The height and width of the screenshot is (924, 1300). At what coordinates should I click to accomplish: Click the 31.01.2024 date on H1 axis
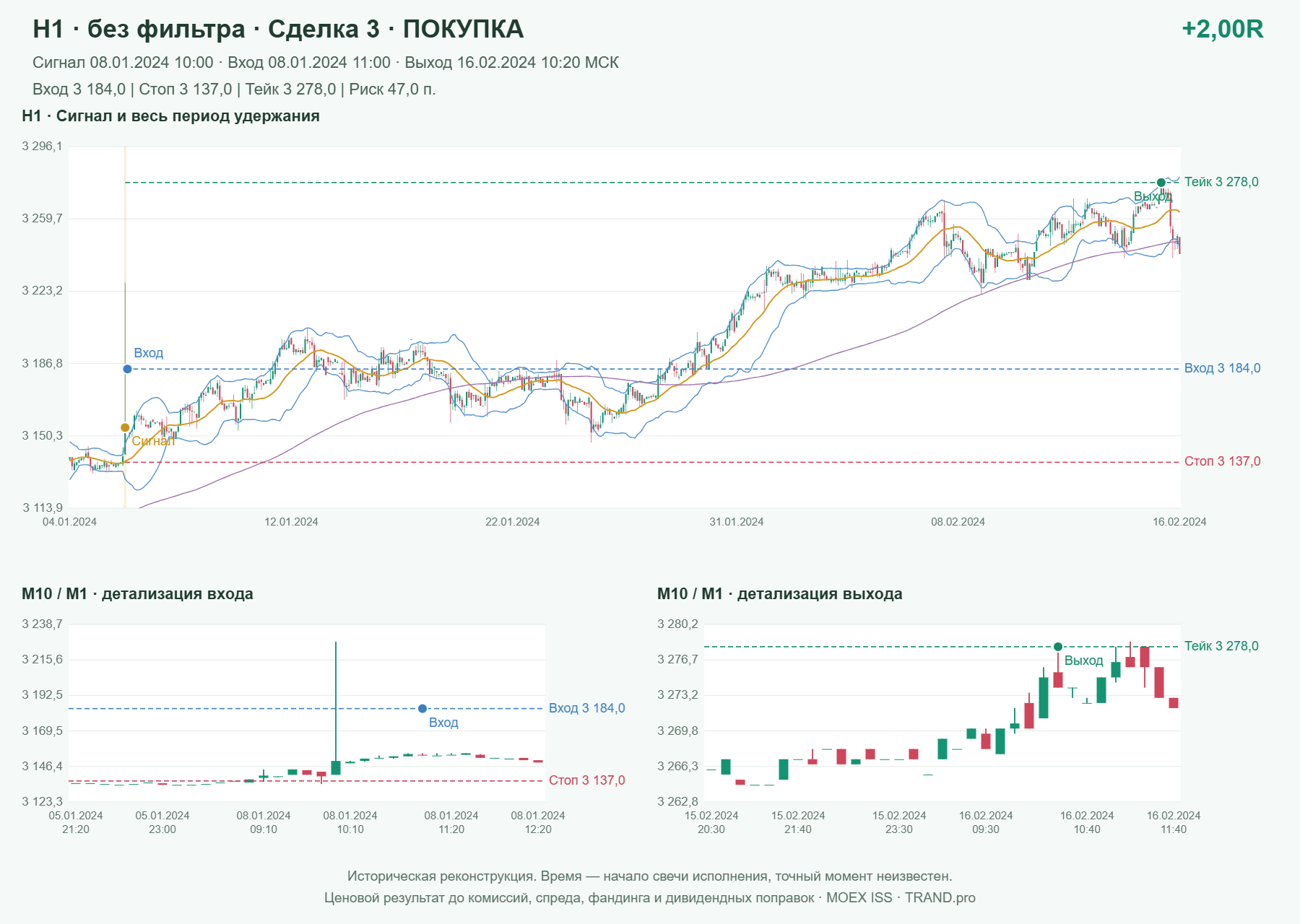(x=737, y=522)
